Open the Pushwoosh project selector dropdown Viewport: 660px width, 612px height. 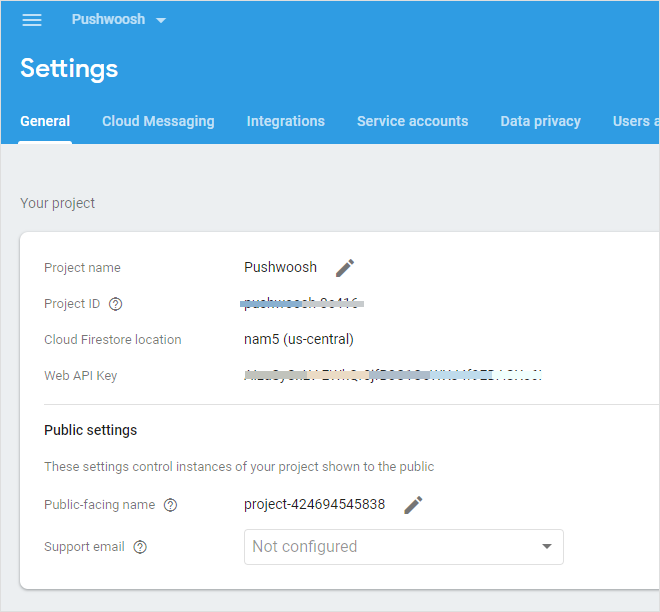[x=118, y=20]
